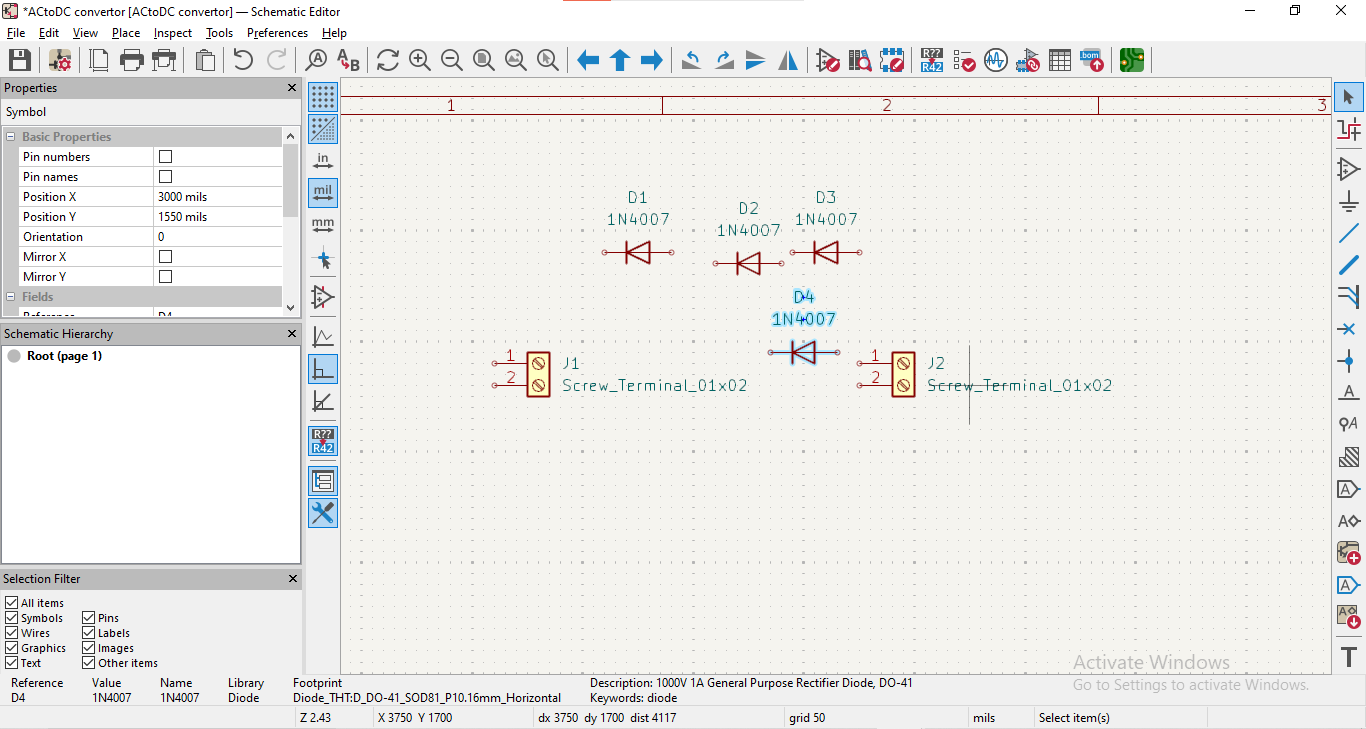Viewport: 1366px width, 729px height.
Task: Open the symbol library browser
Action: tap(860, 60)
